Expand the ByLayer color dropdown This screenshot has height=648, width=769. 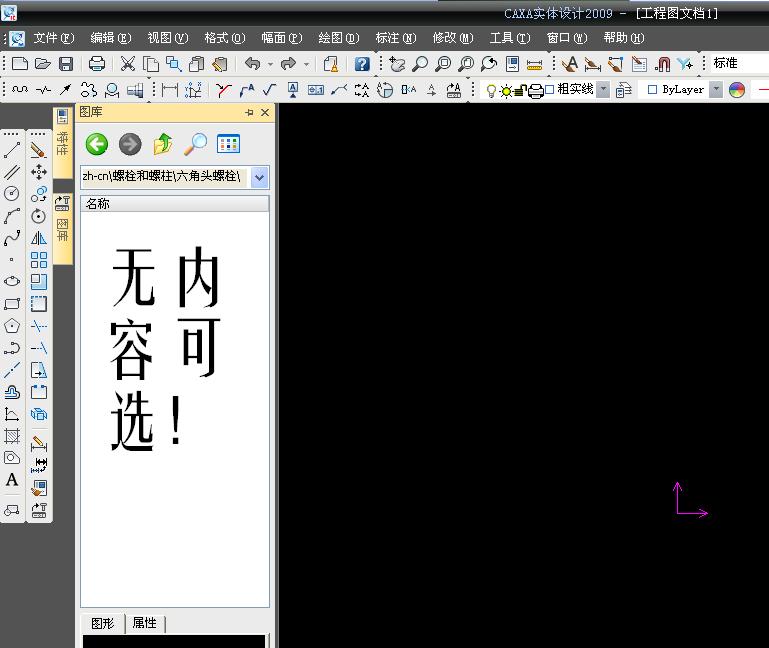pos(716,90)
